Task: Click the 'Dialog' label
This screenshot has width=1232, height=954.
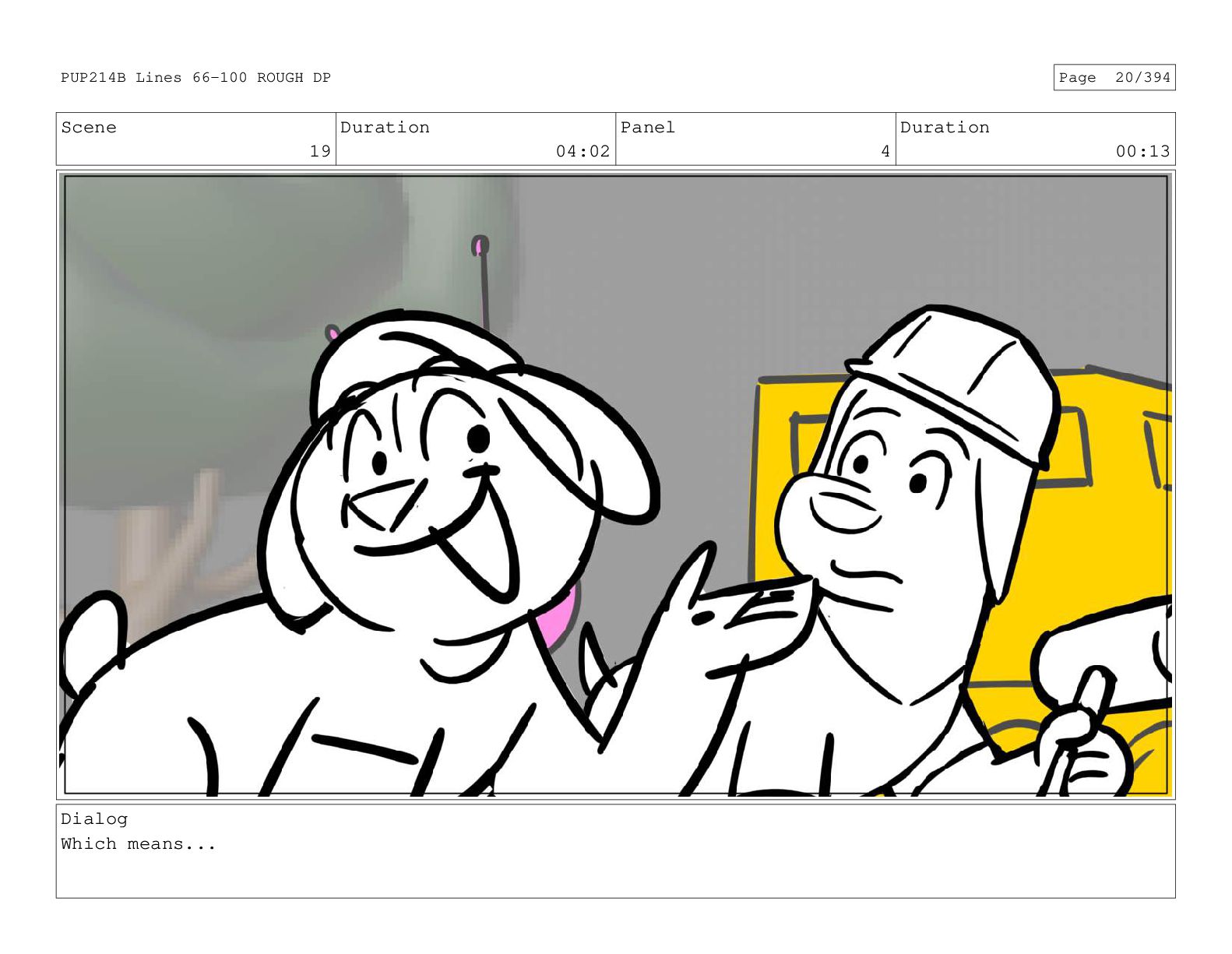Action: (x=94, y=819)
